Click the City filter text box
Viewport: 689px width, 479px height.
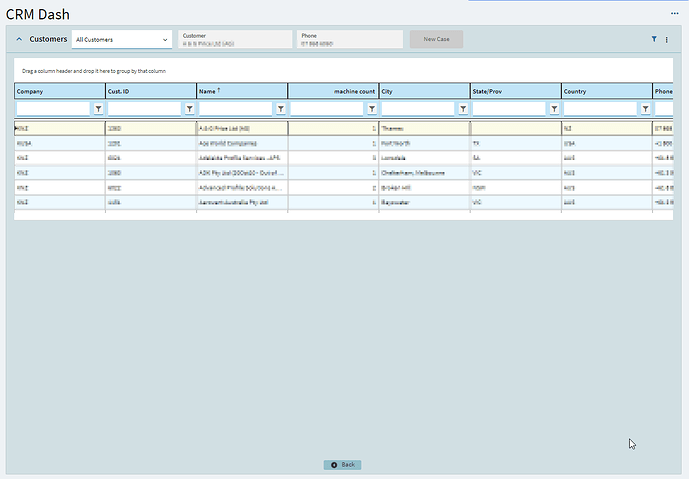click(418, 109)
